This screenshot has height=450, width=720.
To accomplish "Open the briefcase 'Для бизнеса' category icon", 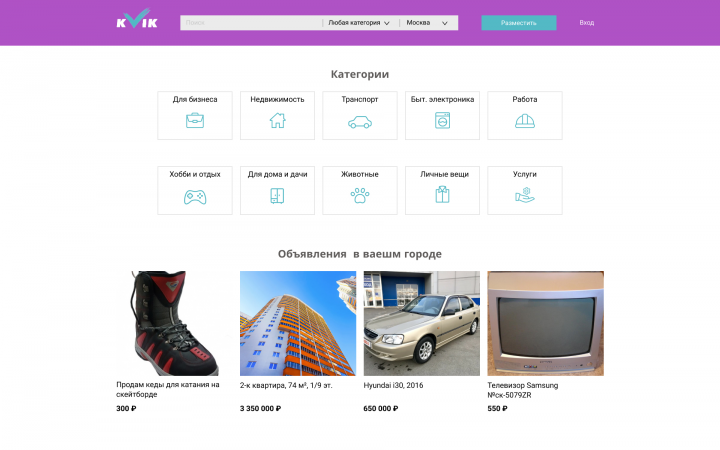I will [195, 121].
